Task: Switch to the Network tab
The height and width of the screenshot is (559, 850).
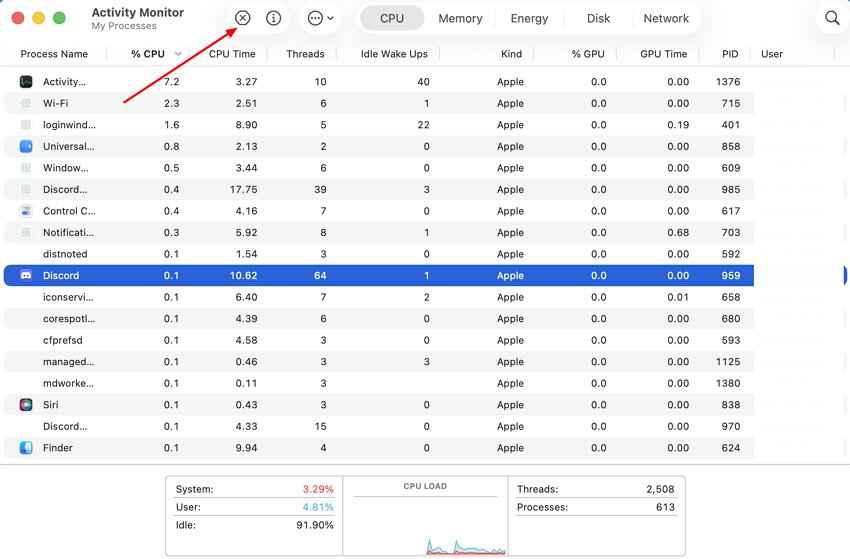Action: (666, 18)
